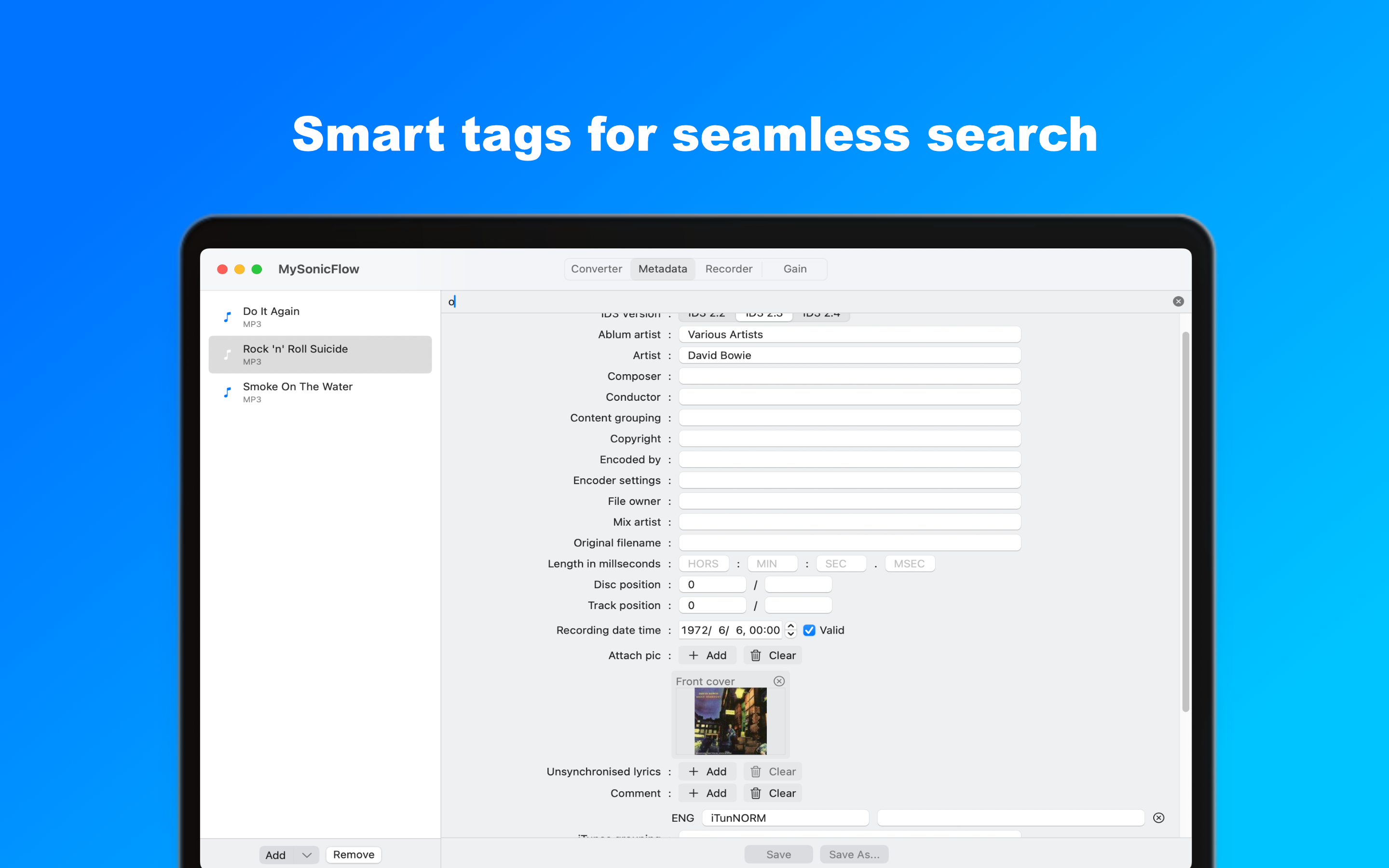Click the red close window button
1389x868 pixels.
click(x=223, y=269)
